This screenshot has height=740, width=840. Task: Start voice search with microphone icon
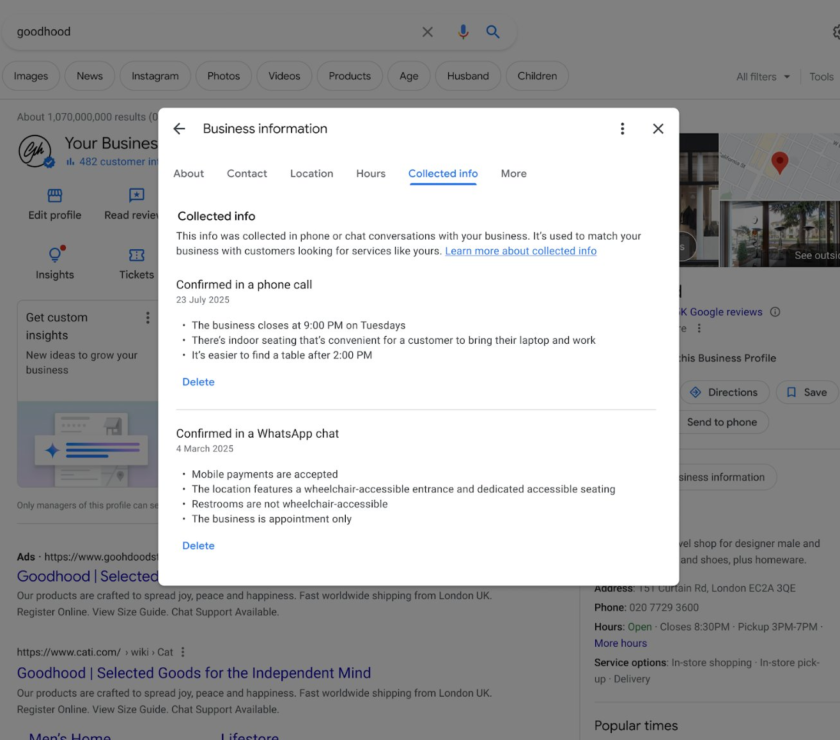pyautogui.click(x=463, y=32)
